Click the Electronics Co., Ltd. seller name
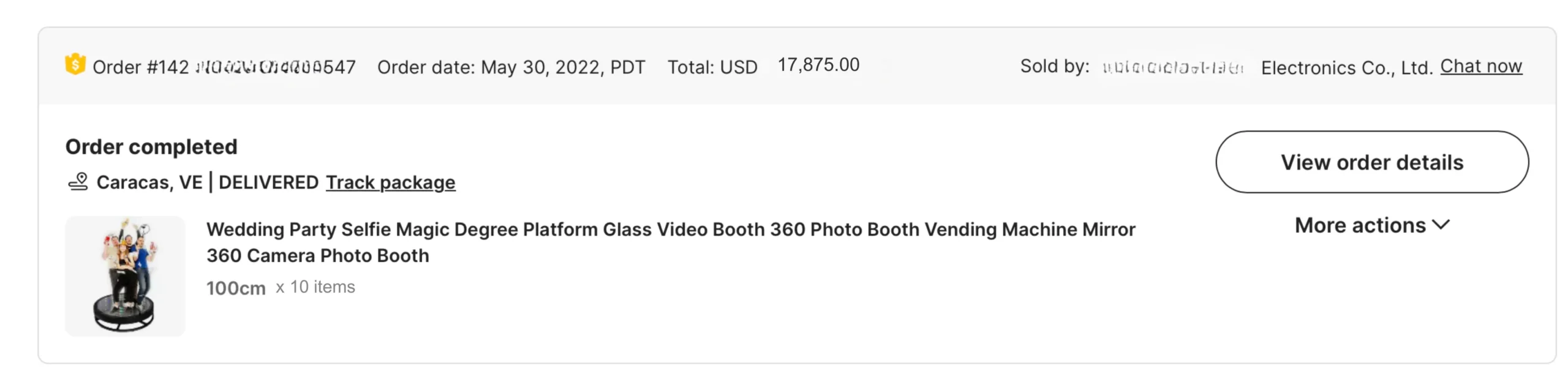 click(x=1346, y=67)
